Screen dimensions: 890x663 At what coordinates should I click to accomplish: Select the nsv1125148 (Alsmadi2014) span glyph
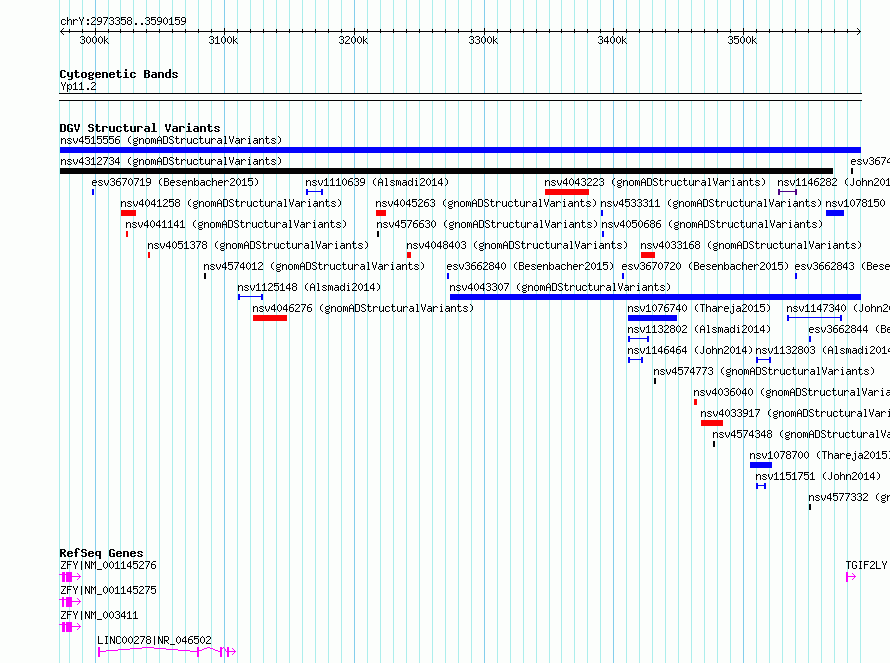click(250, 297)
